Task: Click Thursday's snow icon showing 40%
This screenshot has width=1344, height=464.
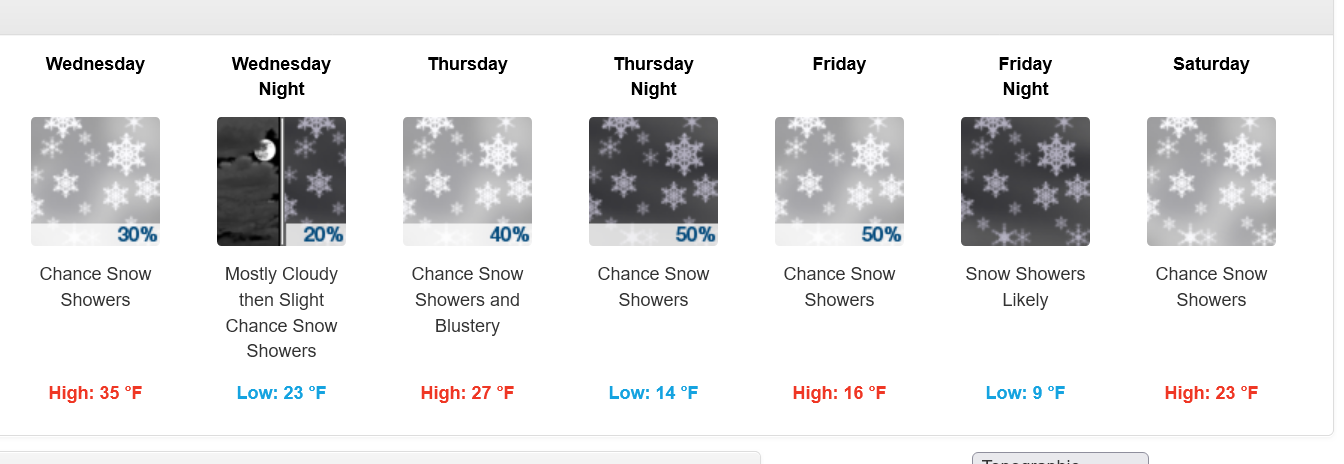Action: click(x=467, y=181)
